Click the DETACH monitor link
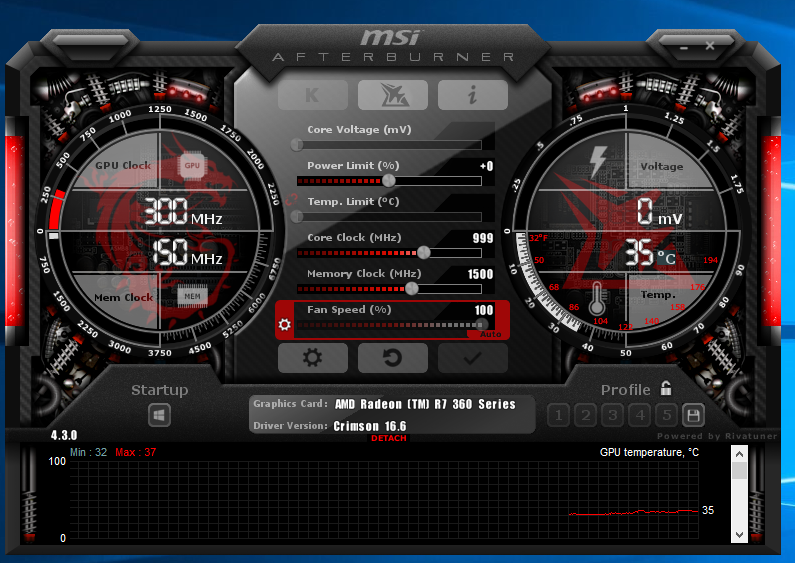795x565 pixels. 389,438
